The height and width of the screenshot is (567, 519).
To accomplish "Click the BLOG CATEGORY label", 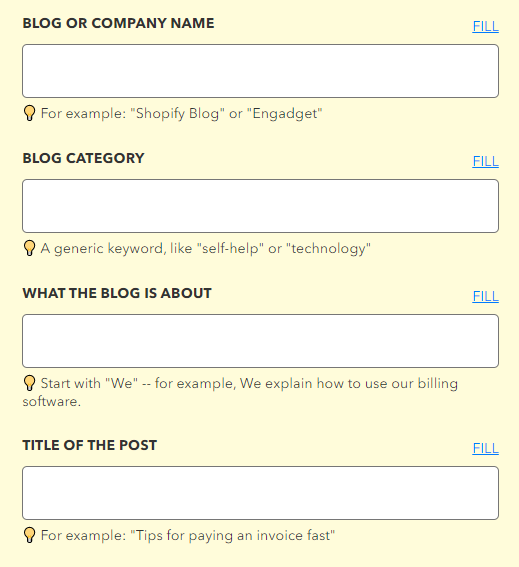I will click(83, 158).
